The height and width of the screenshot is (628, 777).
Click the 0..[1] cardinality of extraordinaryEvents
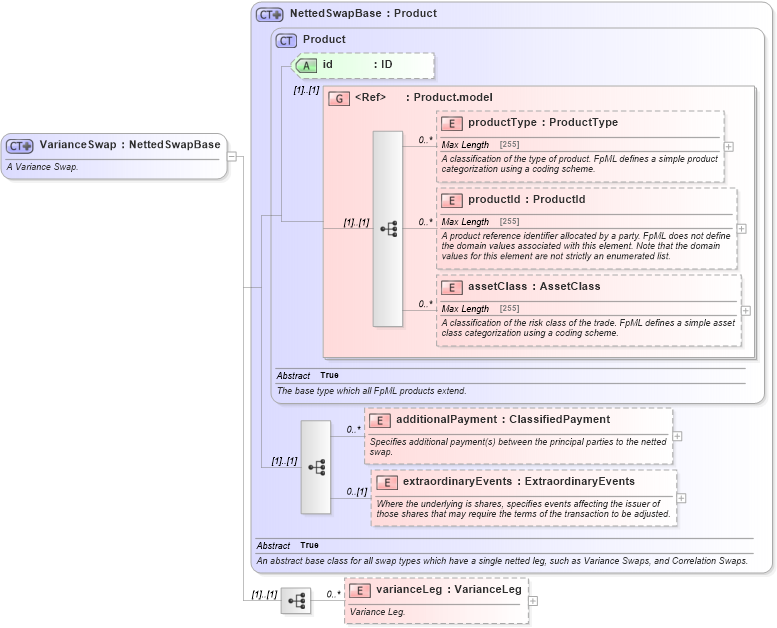tap(357, 492)
